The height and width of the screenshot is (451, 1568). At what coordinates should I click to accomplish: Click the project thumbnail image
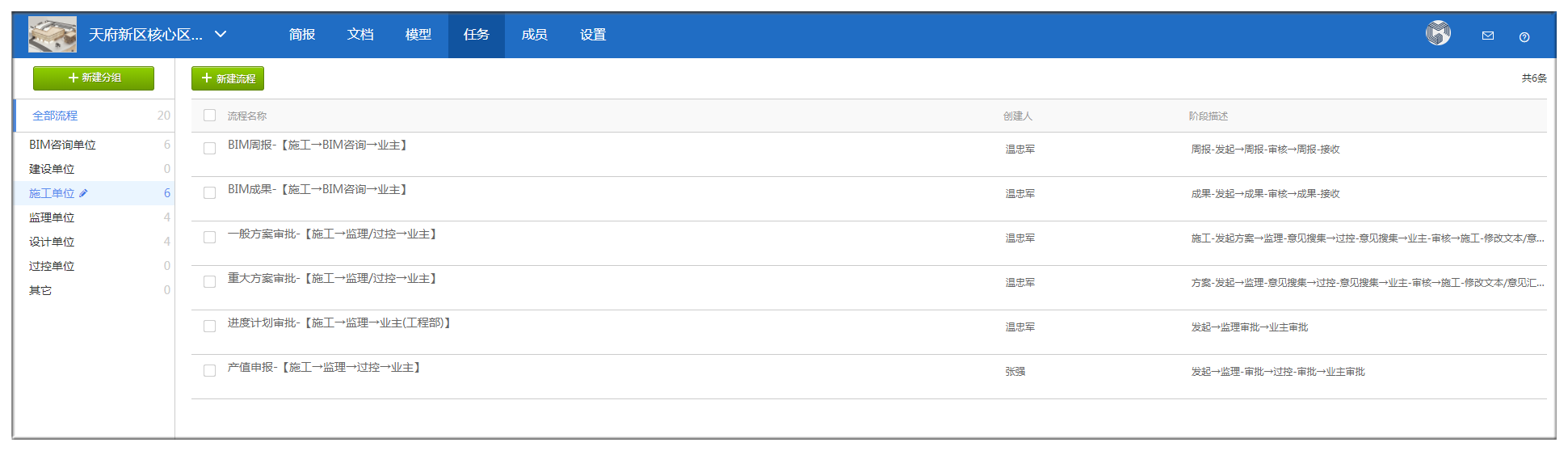point(53,35)
